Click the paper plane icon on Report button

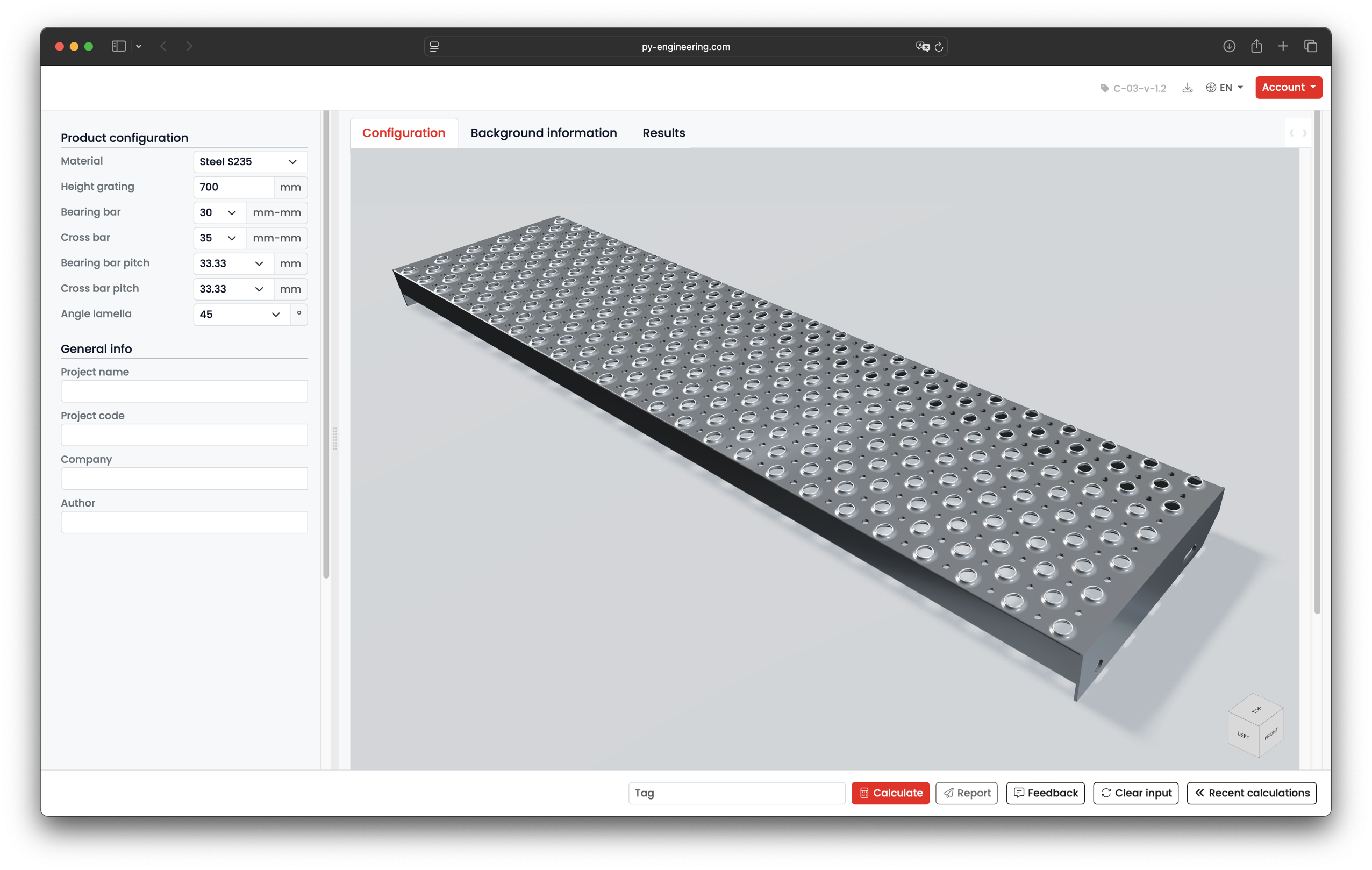click(x=948, y=793)
